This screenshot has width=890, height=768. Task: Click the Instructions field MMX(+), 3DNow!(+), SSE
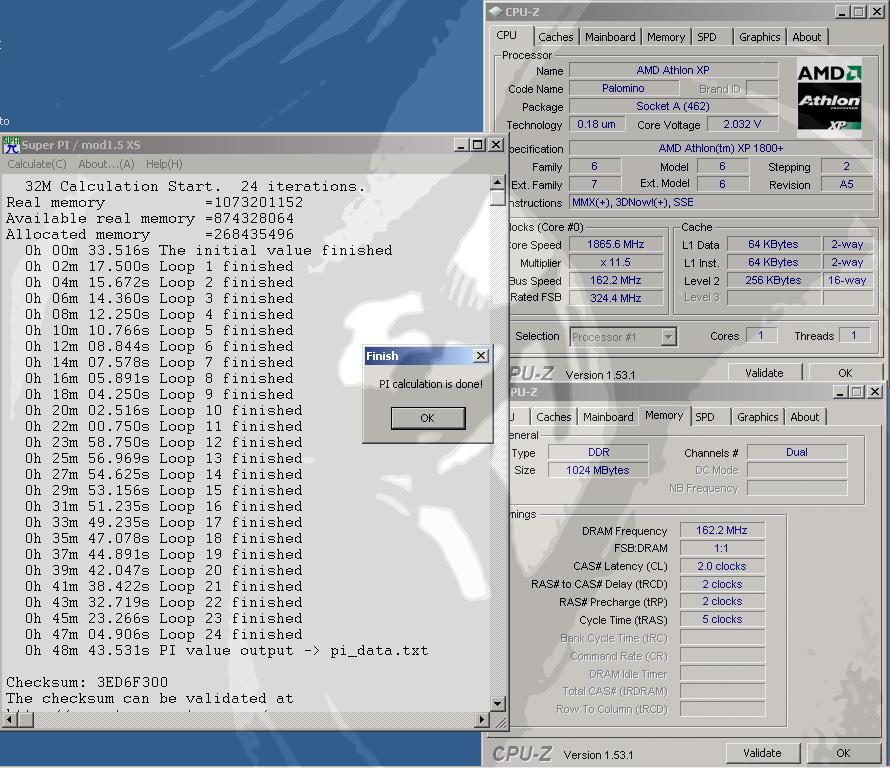pyautogui.click(x=721, y=202)
